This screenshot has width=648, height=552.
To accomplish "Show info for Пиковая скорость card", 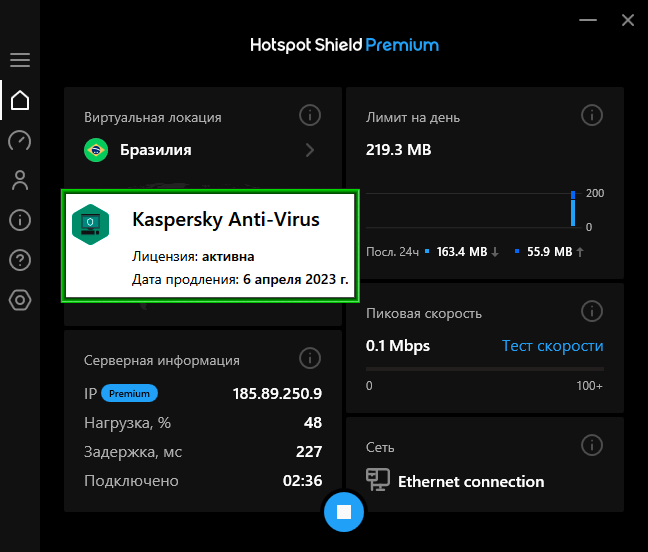I will (592, 311).
